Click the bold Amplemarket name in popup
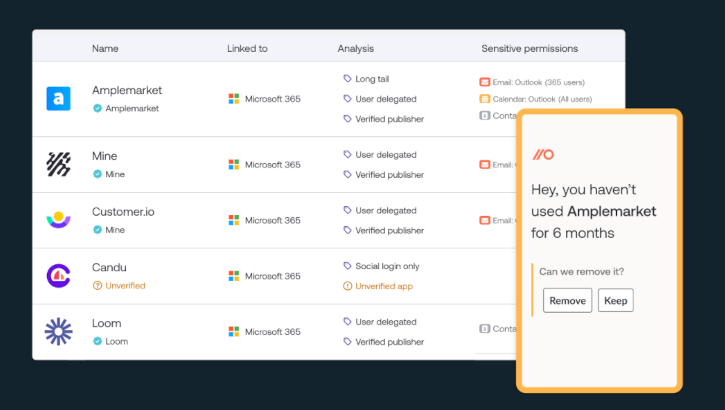The width and height of the screenshot is (725, 410). point(612,211)
